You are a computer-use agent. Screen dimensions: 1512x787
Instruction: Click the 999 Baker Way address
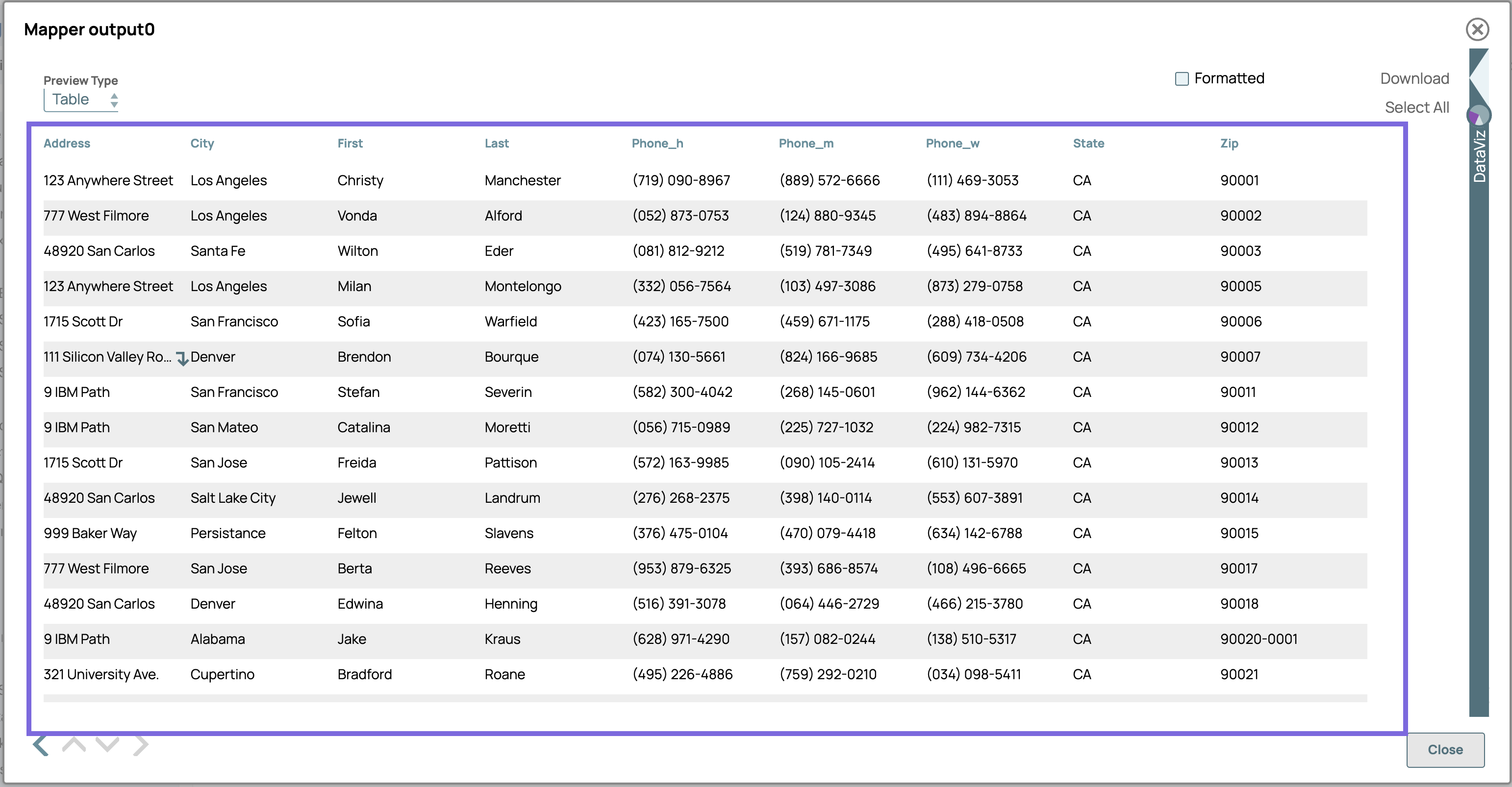point(90,533)
